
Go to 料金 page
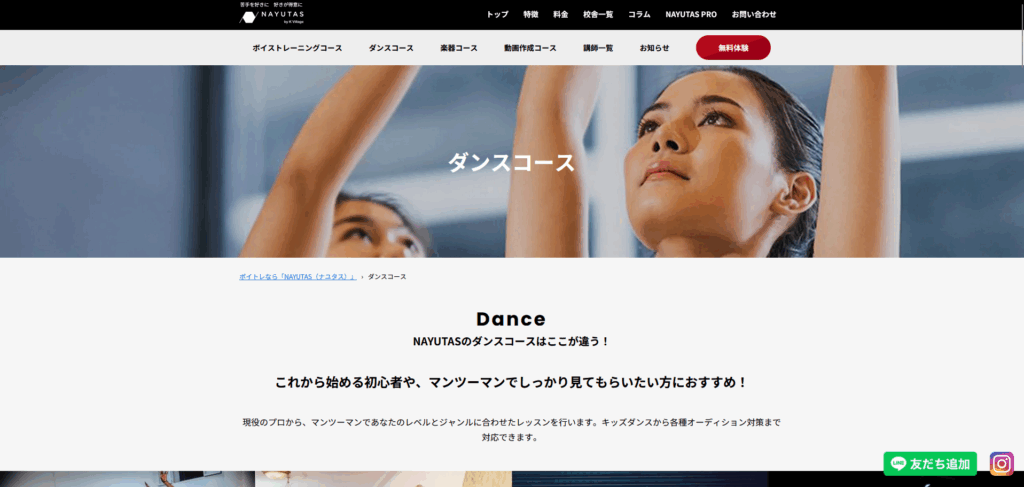point(560,15)
